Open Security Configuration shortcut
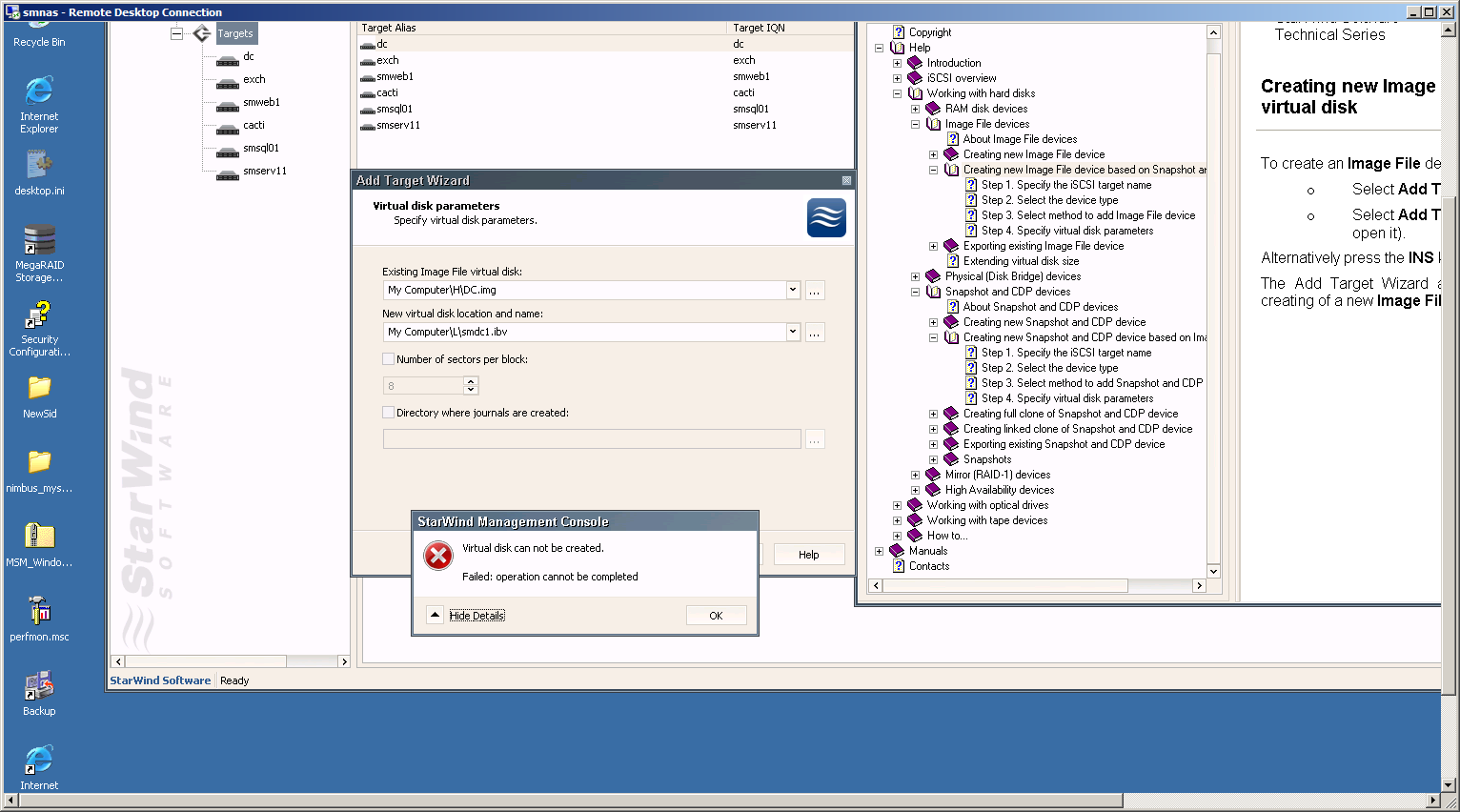The image size is (1460, 812). 39,328
